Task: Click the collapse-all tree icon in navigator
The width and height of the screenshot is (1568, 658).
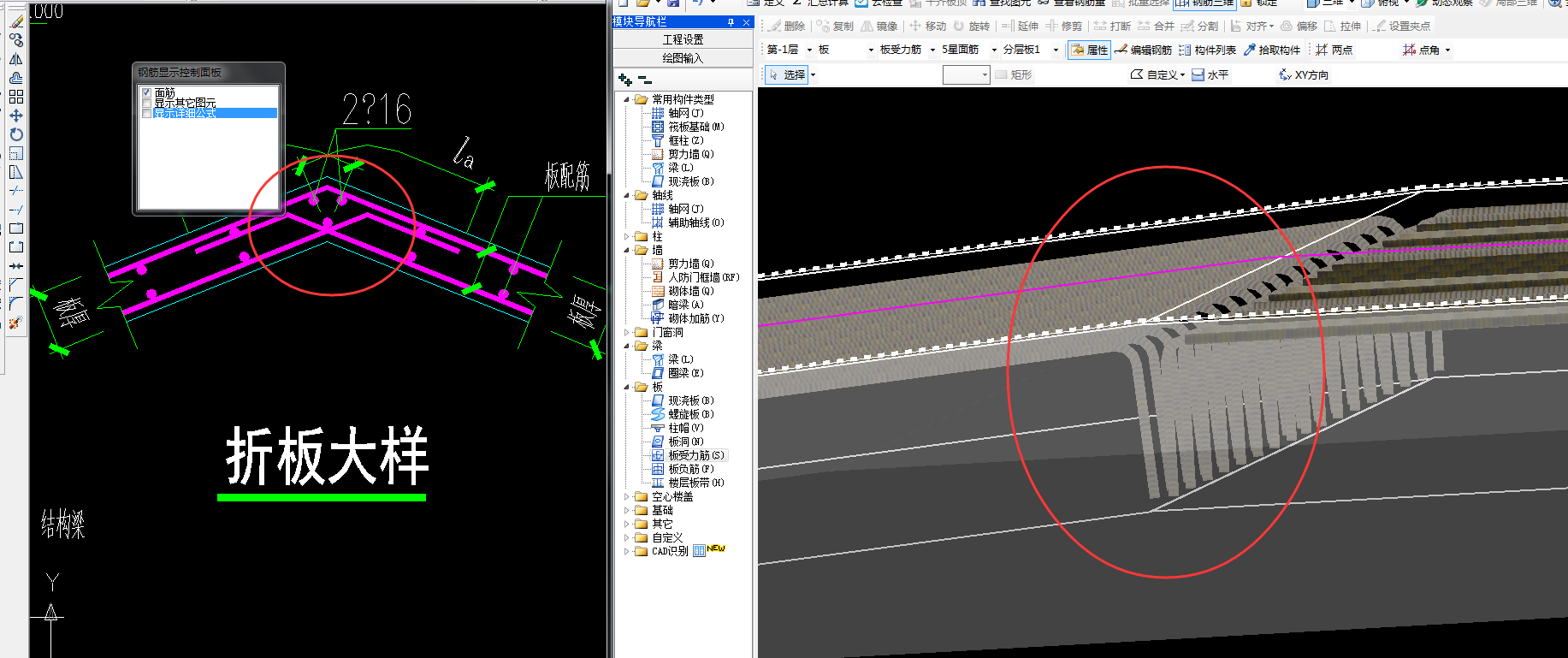Action: (x=645, y=80)
